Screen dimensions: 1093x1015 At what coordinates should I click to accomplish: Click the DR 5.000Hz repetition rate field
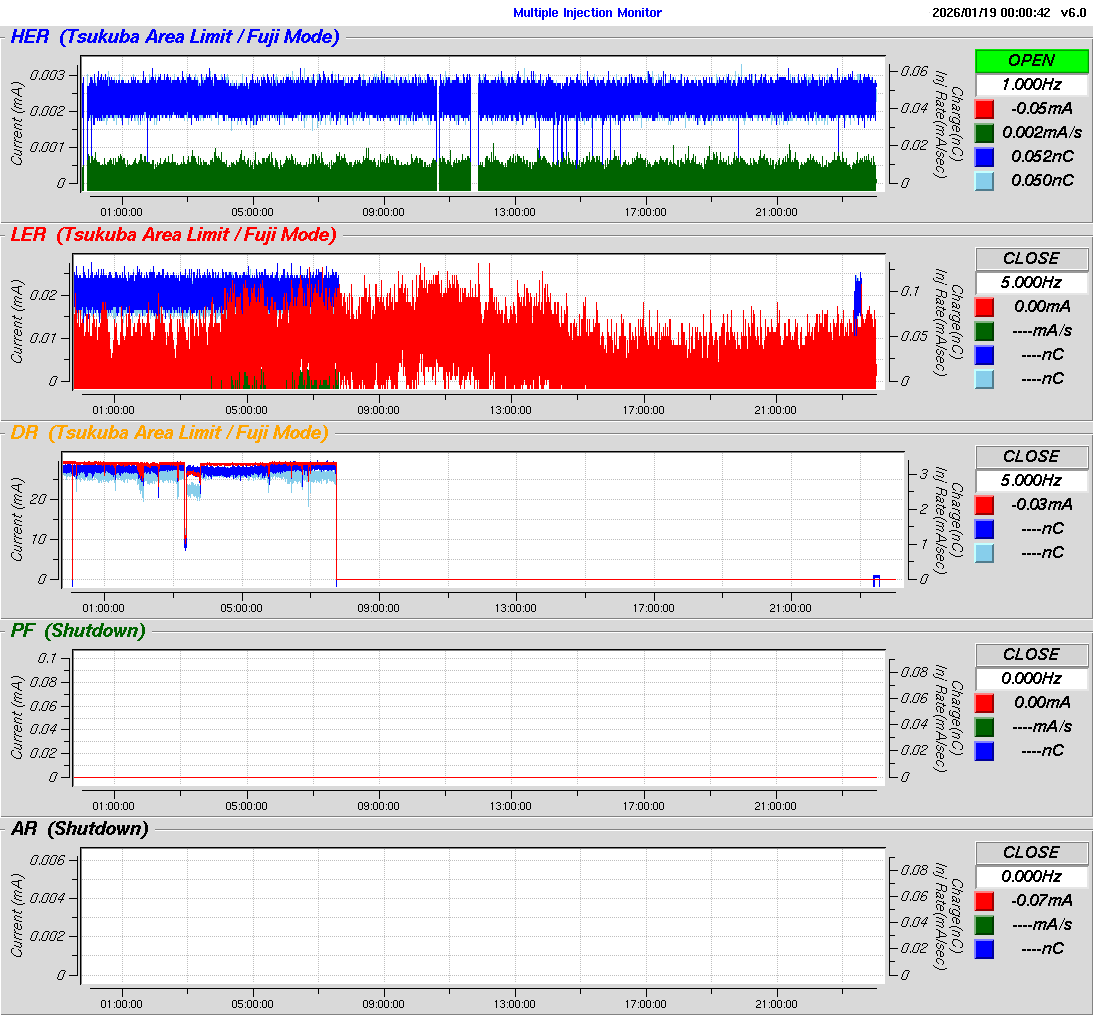point(1031,481)
